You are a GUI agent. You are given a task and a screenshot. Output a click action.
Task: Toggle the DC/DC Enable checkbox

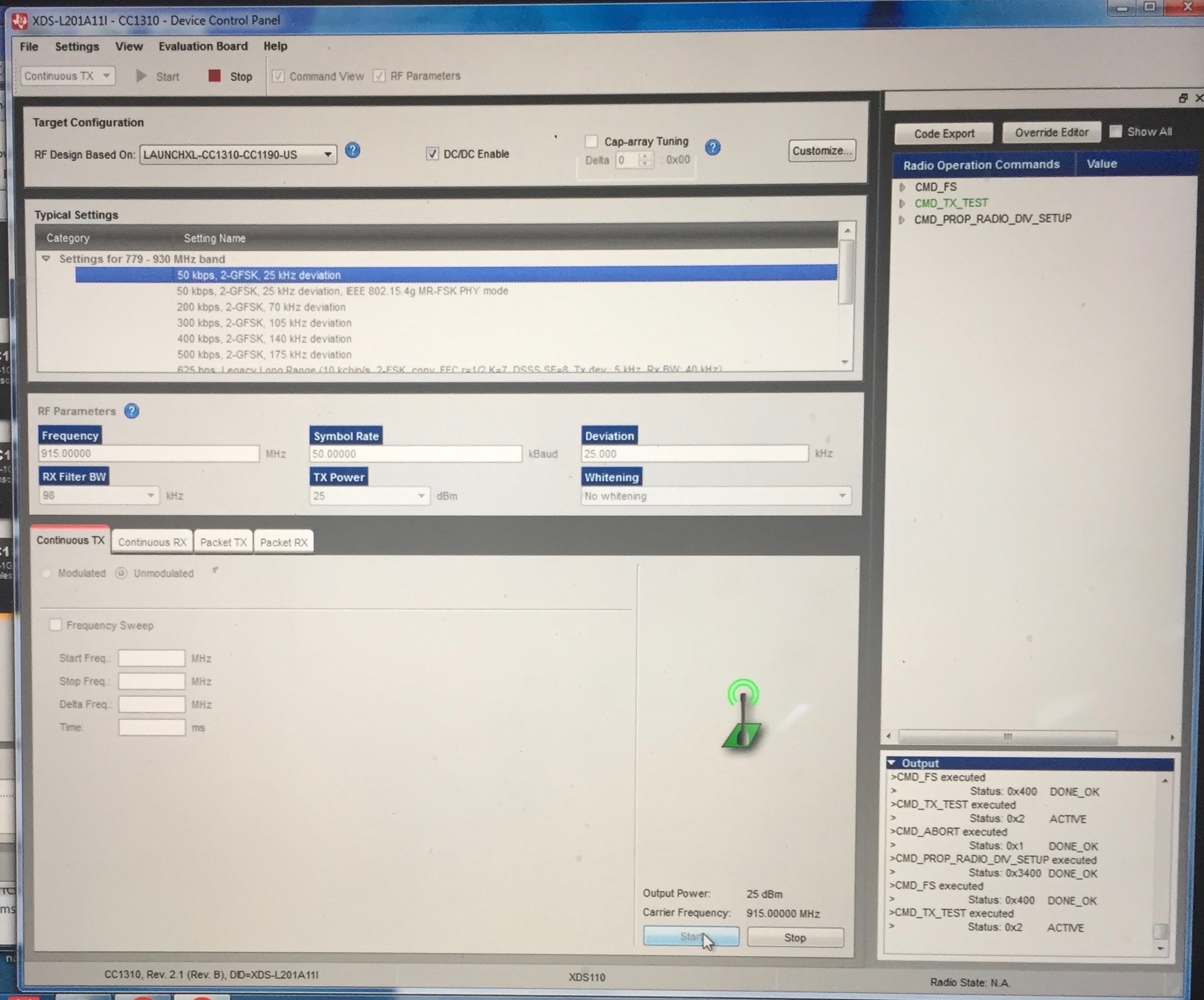[432, 154]
